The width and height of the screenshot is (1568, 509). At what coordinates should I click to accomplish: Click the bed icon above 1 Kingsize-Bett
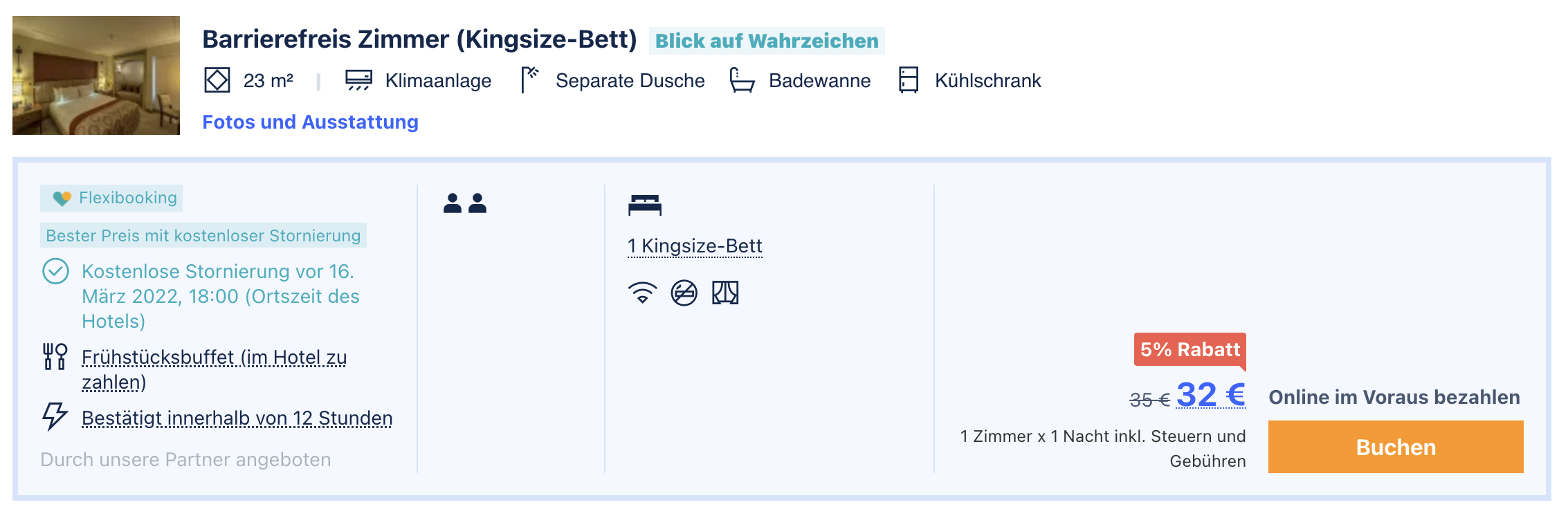click(x=645, y=205)
